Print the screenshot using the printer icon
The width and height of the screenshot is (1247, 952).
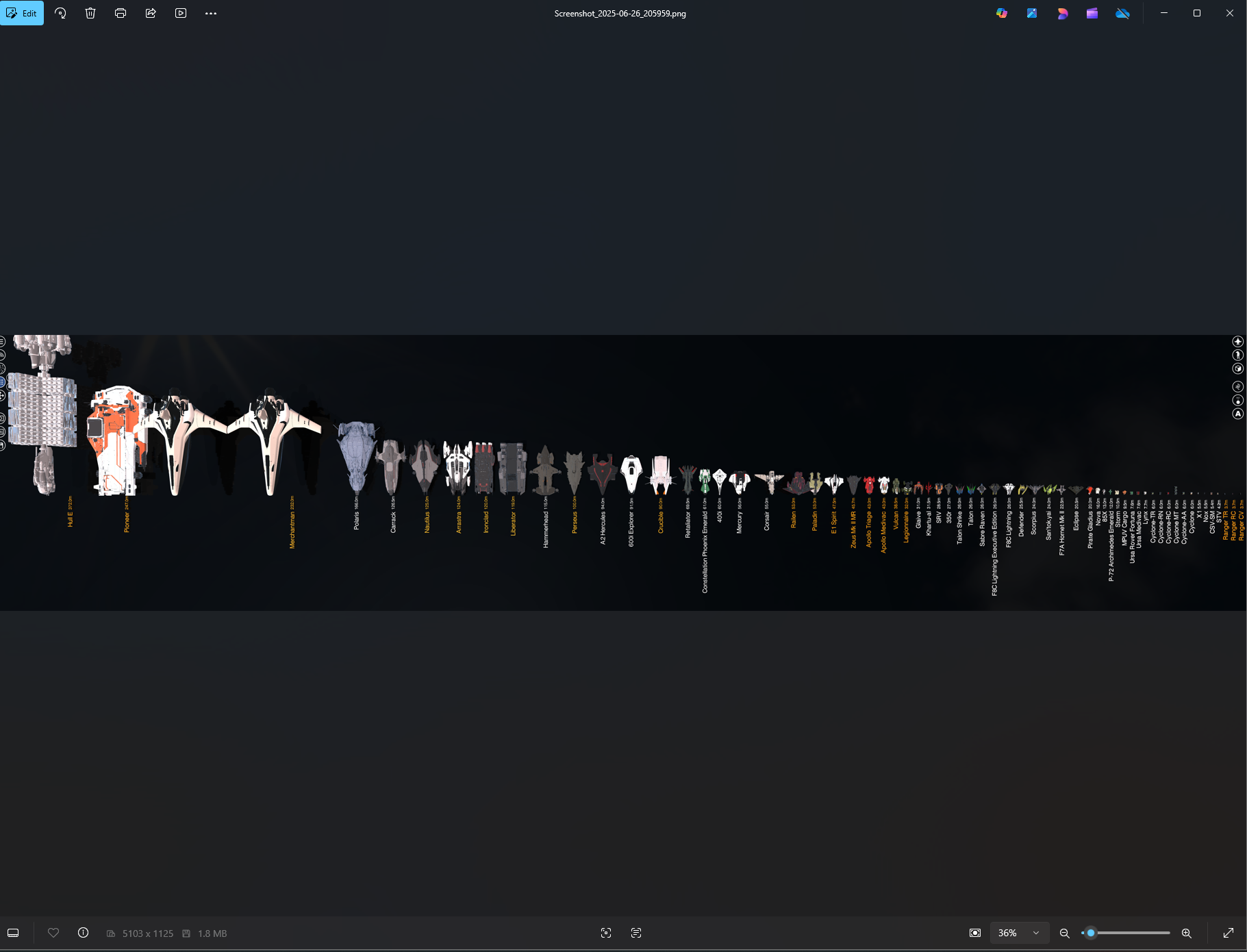(x=121, y=13)
